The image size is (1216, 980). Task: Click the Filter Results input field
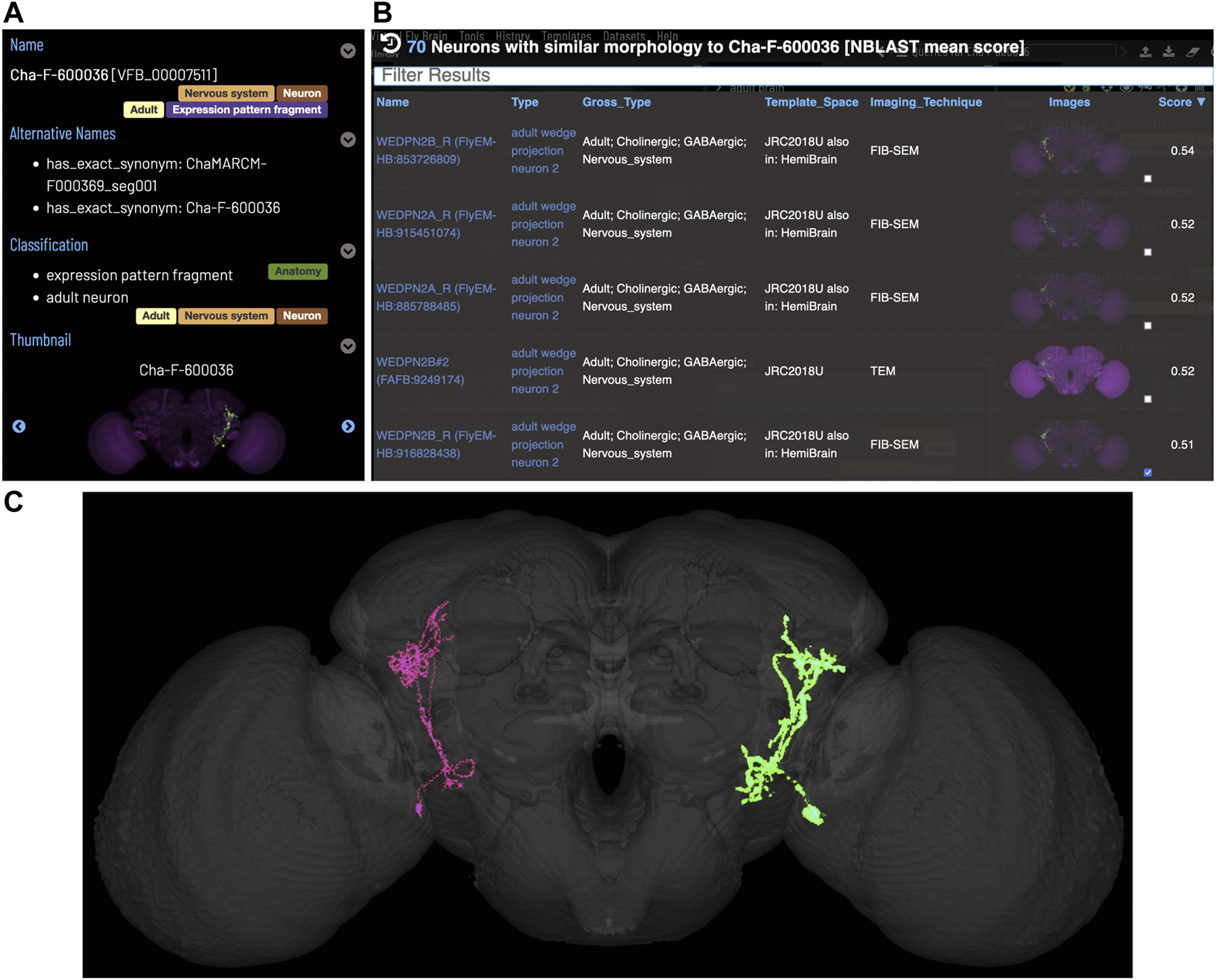click(792, 76)
